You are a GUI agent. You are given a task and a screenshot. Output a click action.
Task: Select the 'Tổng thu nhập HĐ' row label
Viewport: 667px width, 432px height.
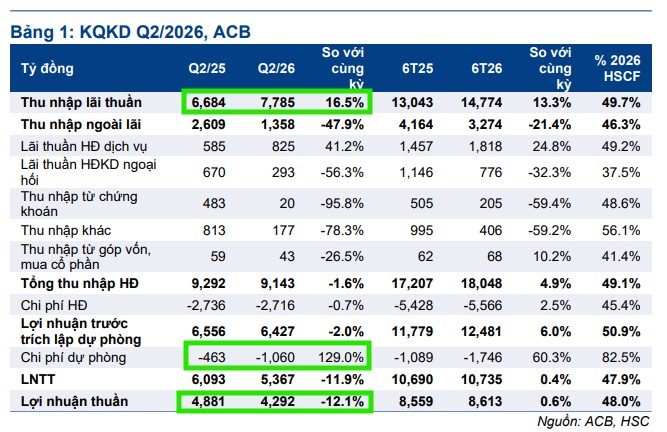[80, 283]
